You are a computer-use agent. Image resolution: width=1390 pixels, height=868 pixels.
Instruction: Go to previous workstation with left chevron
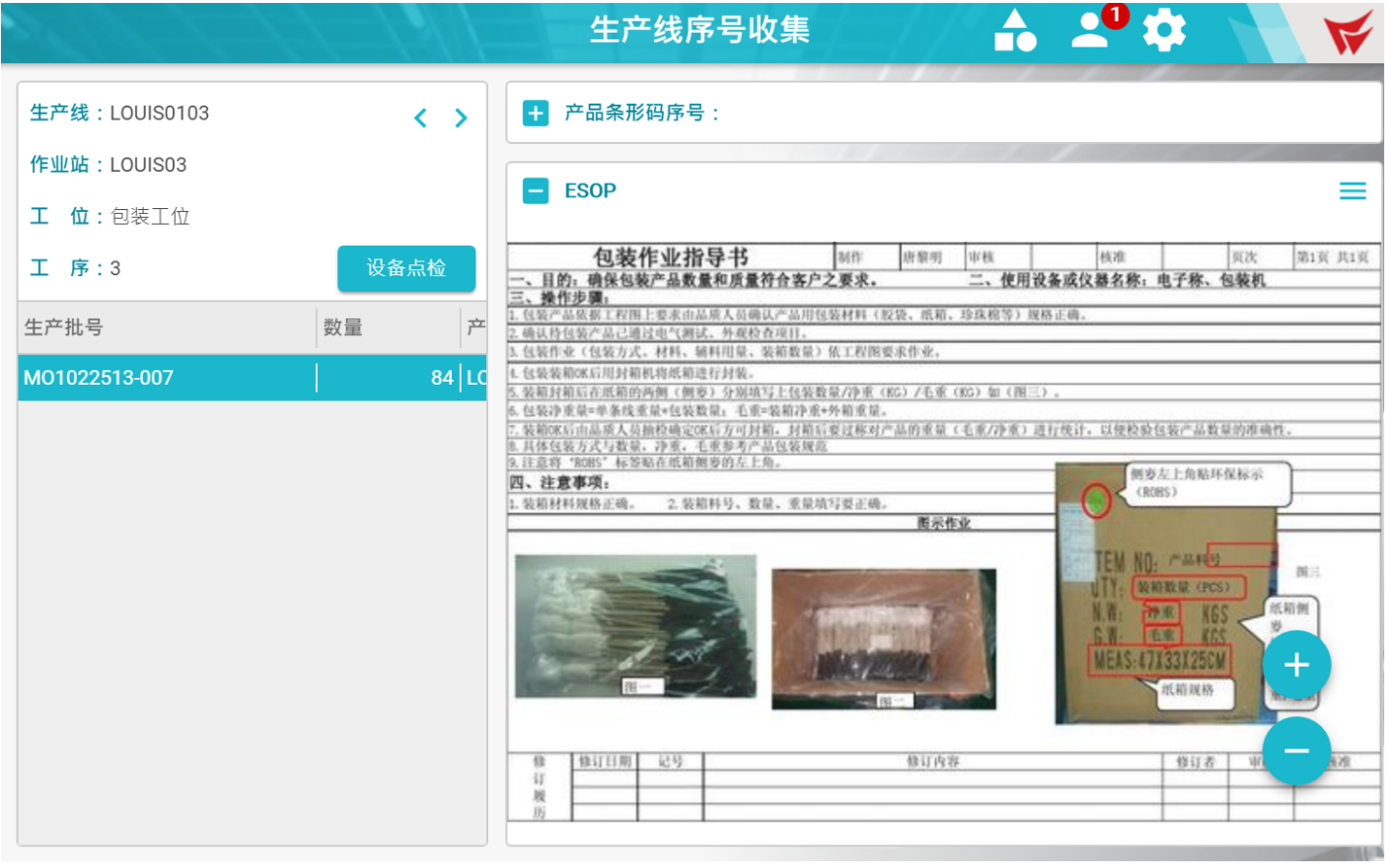(420, 119)
